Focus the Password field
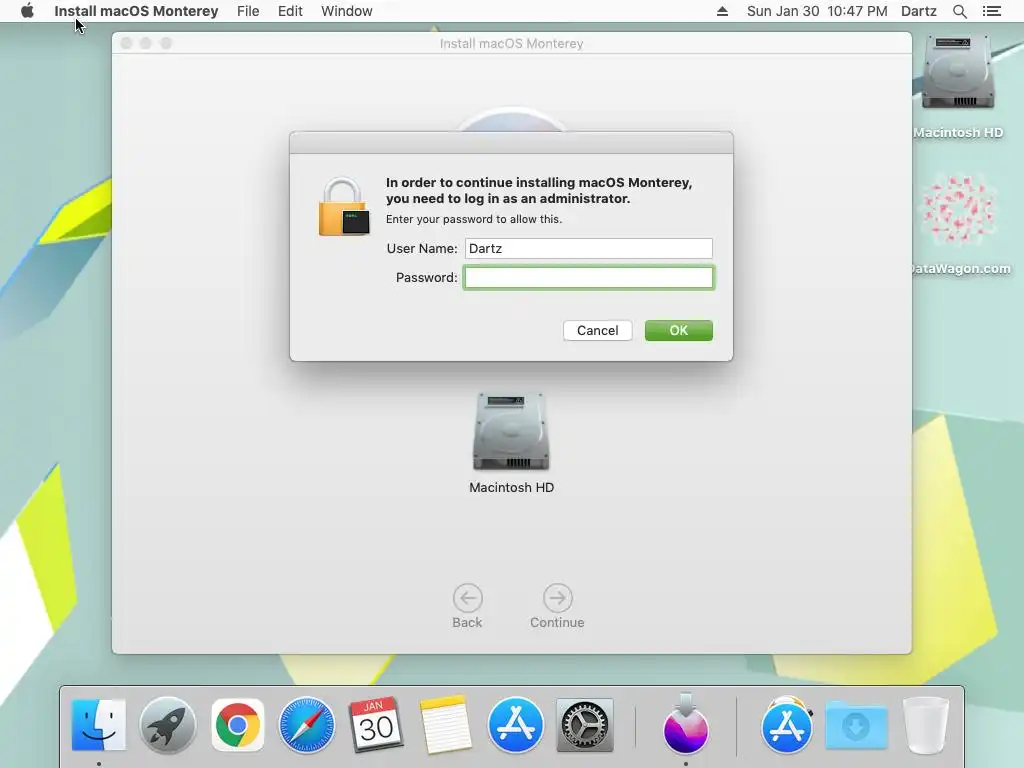 point(588,278)
